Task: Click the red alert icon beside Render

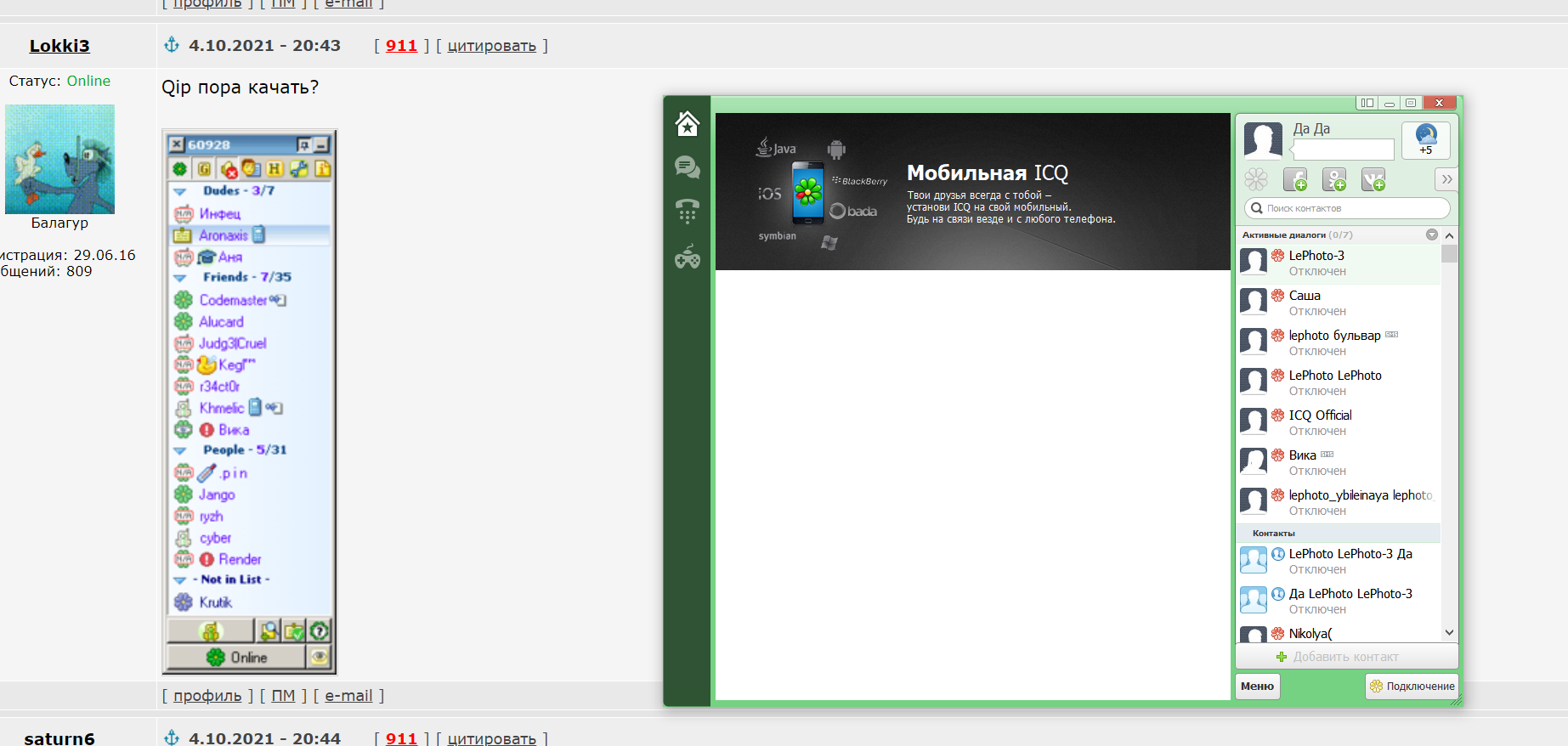Action: [207, 559]
